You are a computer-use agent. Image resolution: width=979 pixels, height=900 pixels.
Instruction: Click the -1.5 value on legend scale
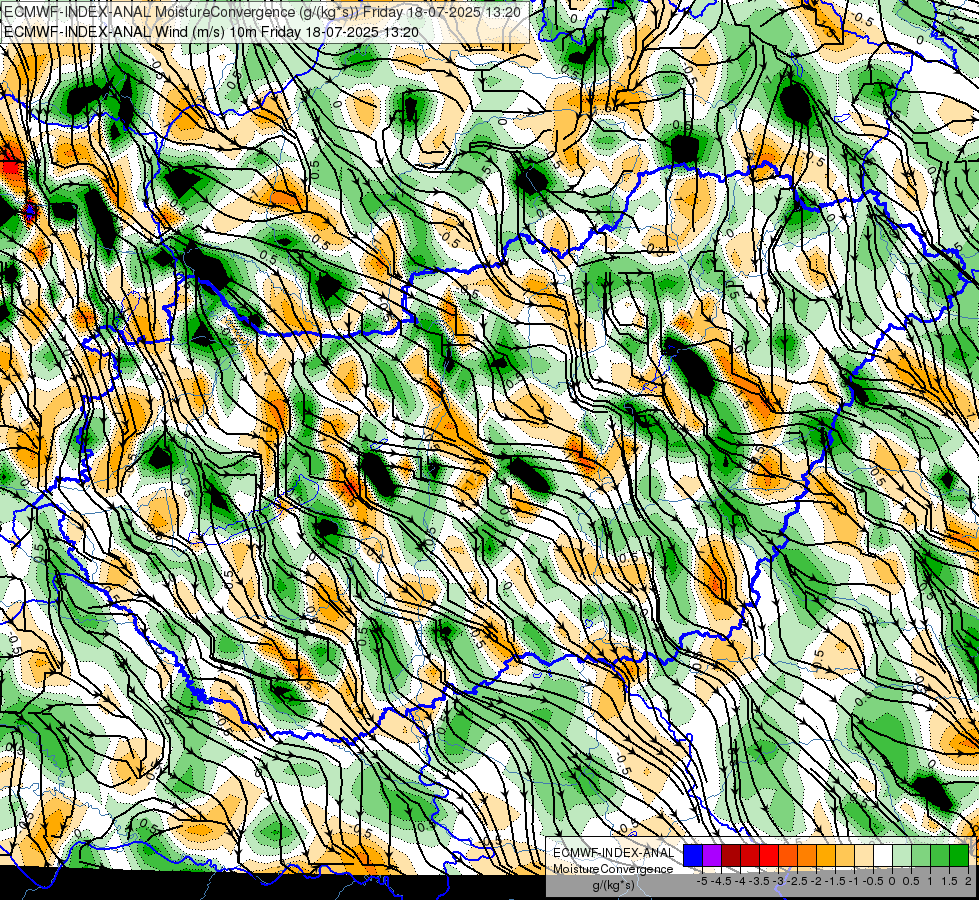835,881
